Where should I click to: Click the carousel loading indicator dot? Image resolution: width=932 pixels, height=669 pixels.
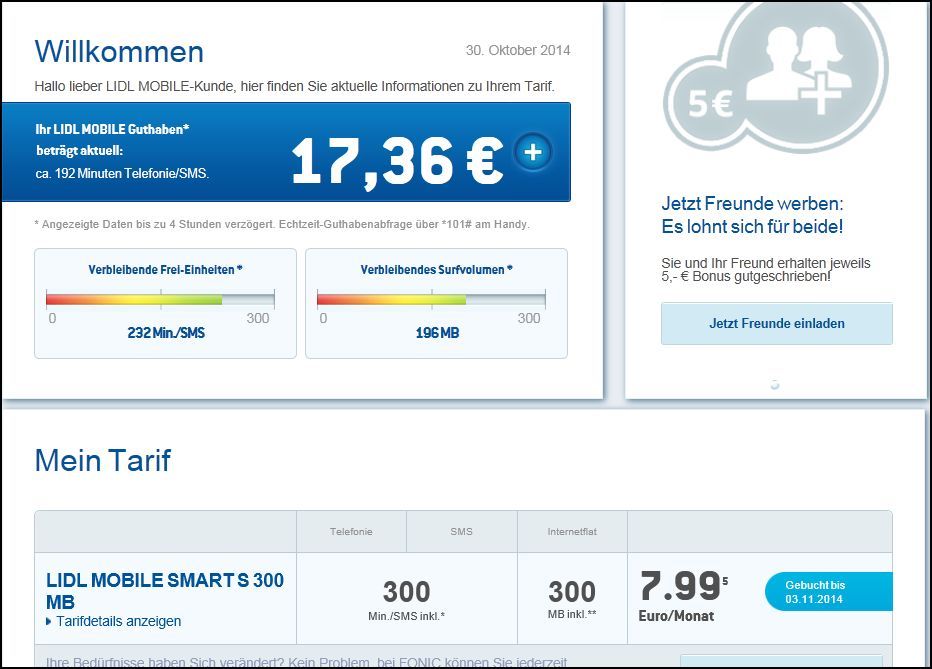[x=774, y=384]
